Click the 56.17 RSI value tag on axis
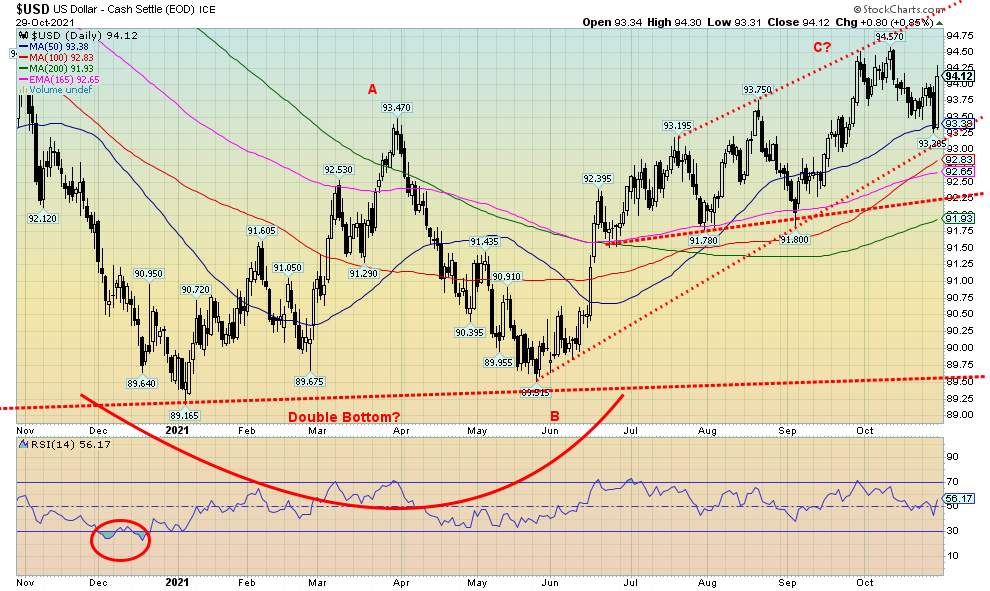The height and width of the screenshot is (591, 990). click(x=958, y=497)
